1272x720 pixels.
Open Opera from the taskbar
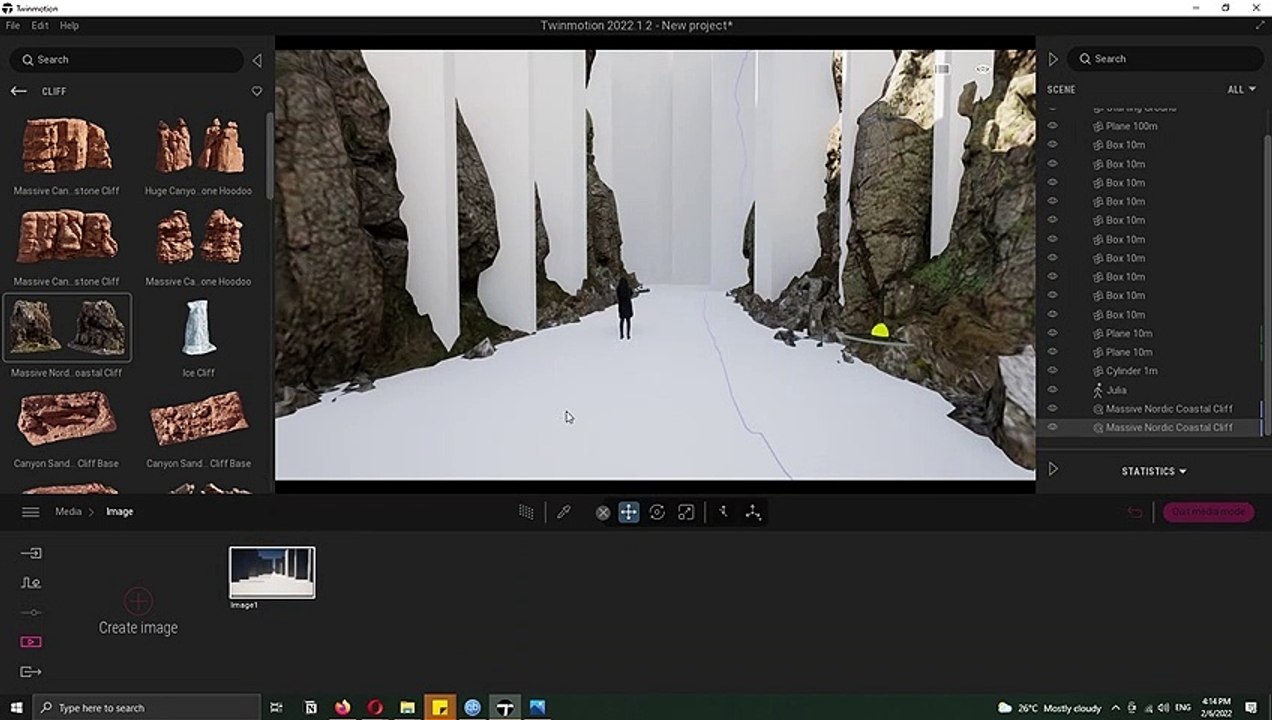[375, 707]
